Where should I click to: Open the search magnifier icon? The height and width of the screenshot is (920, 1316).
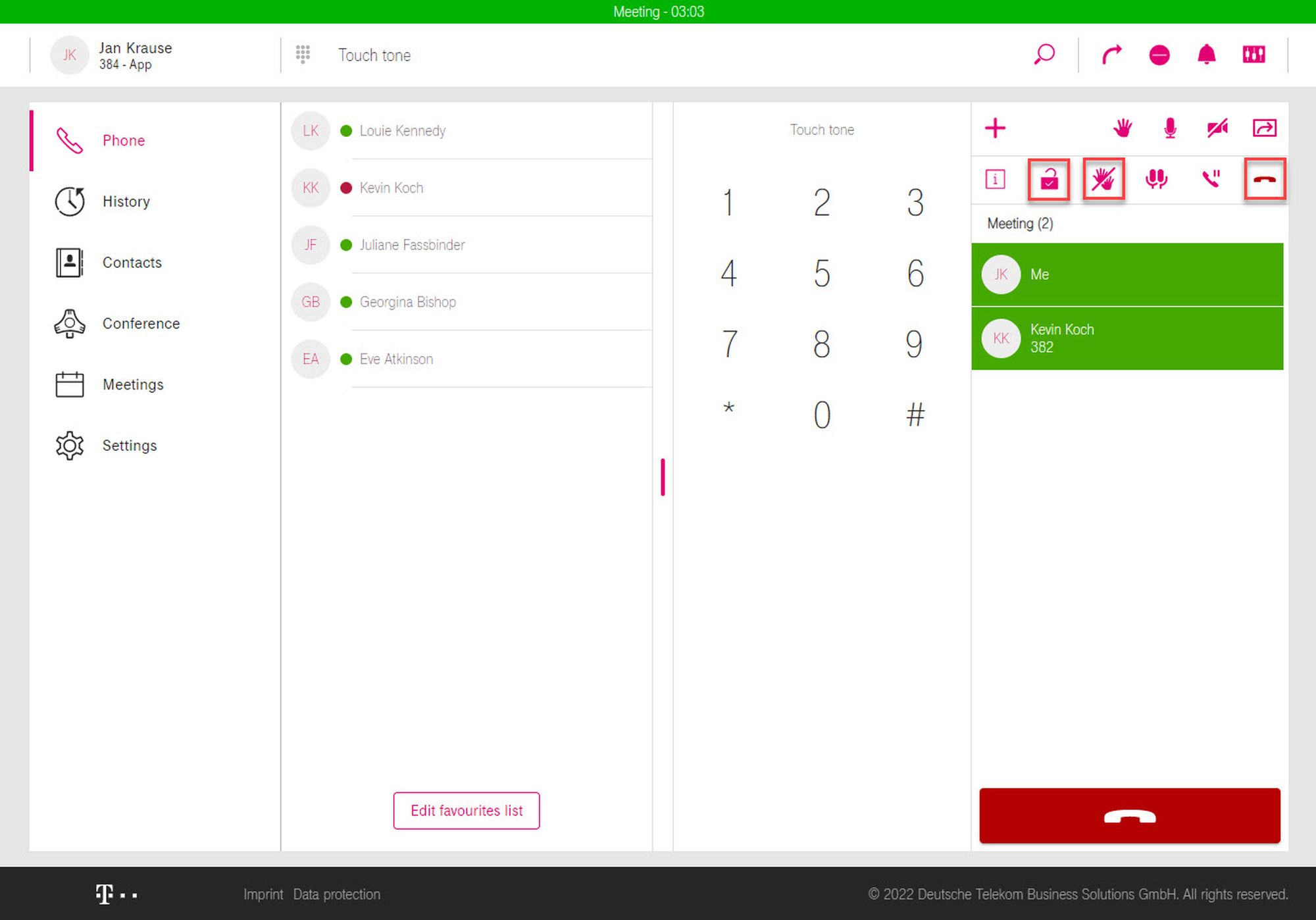1044,55
